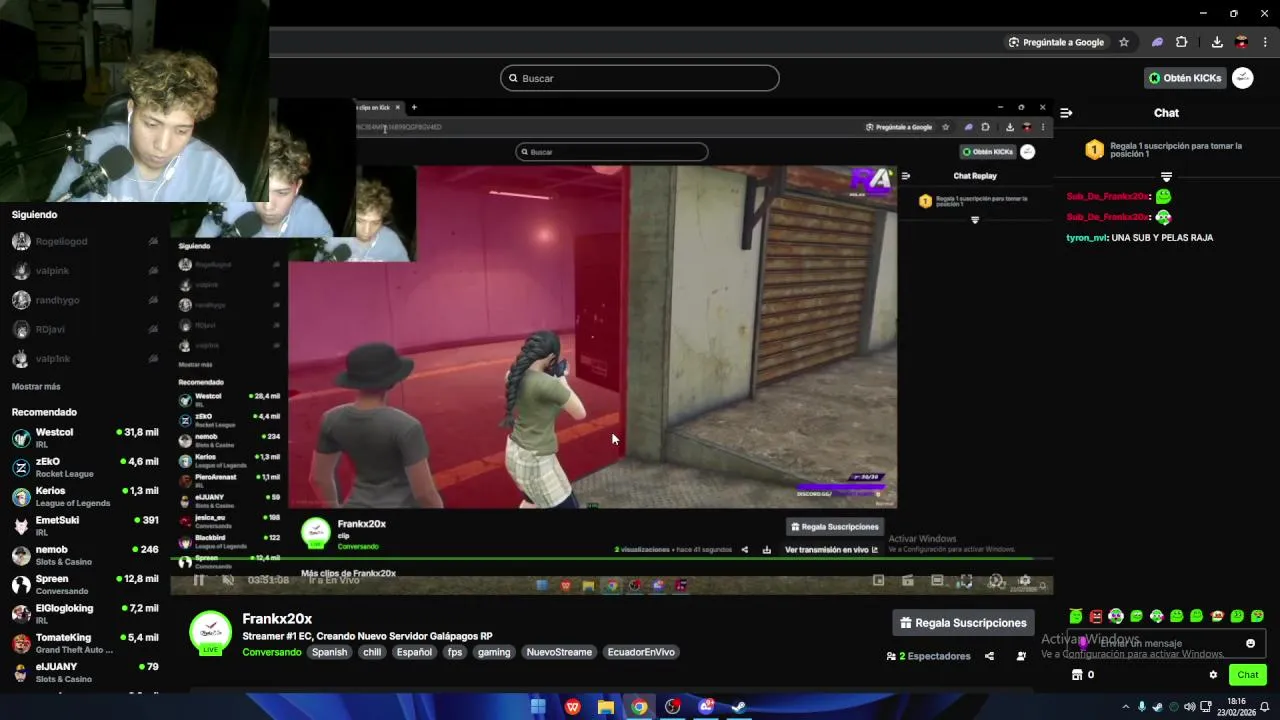Image resolution: width=1280 pixels, height=720 pixels.
Task: Focus the Buscar search field
Action: pos(640,78)
